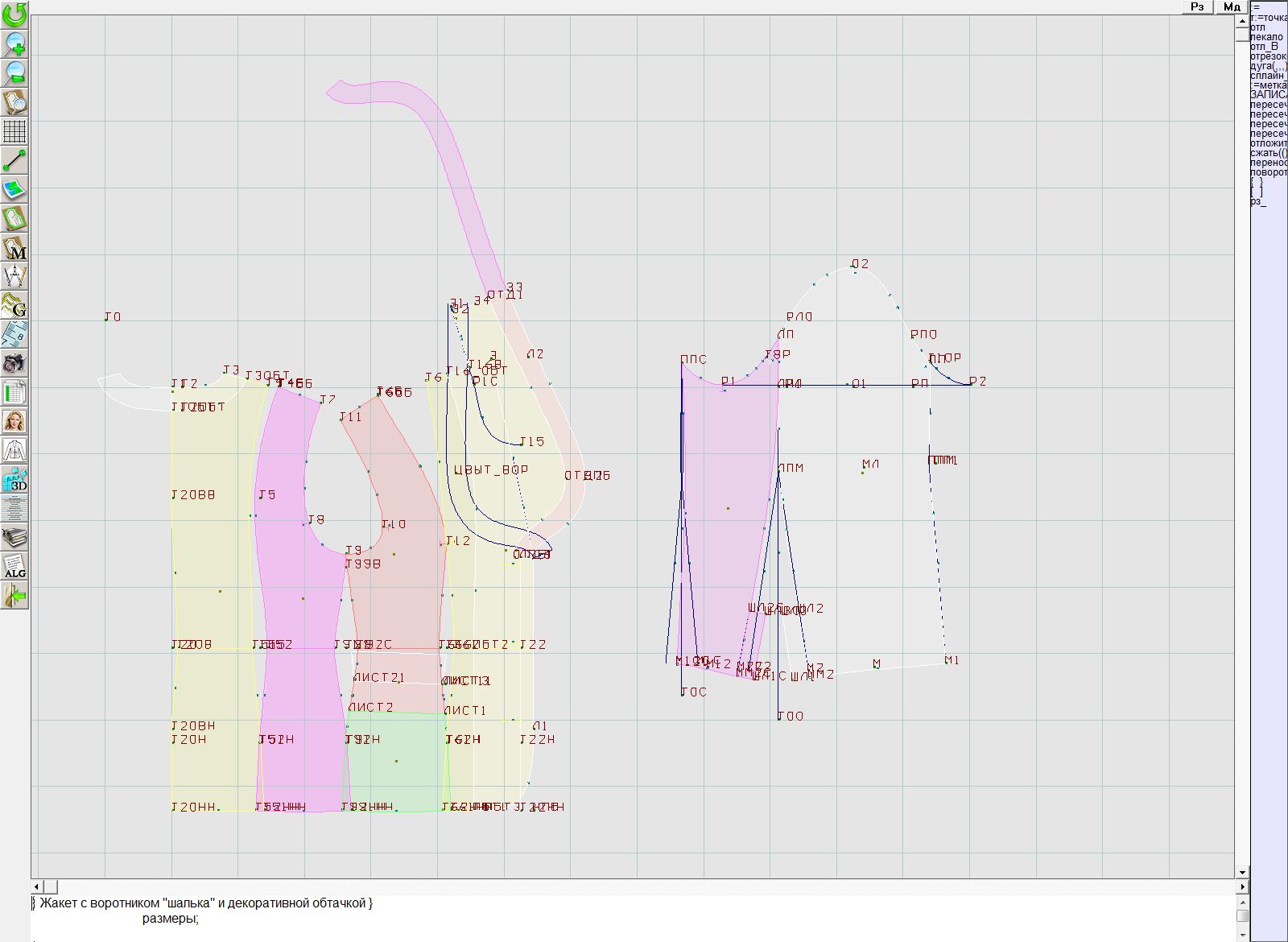Screen dimensions: 1288x942
Task: Open the pattern M tool icon
Action: 14,248
